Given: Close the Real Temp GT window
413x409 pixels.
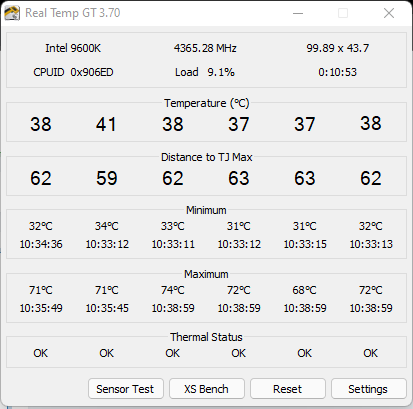Looking at the screenshot, I should (x=389, y=13).
